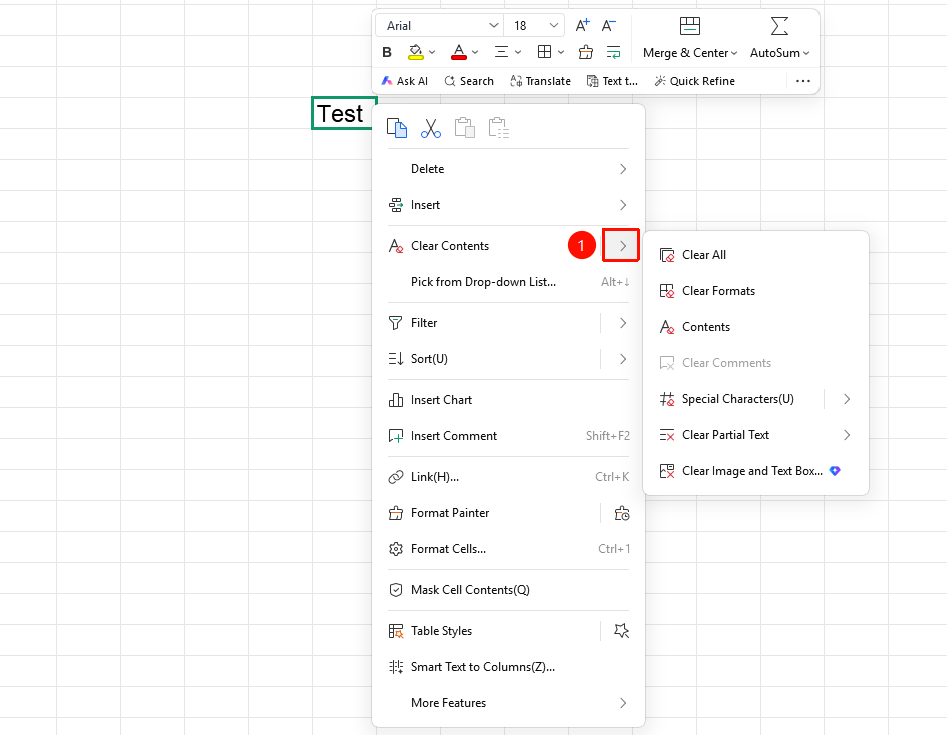Apply the yellow fill color
Screen dimensions: 947x735
[x=416, y=53]
